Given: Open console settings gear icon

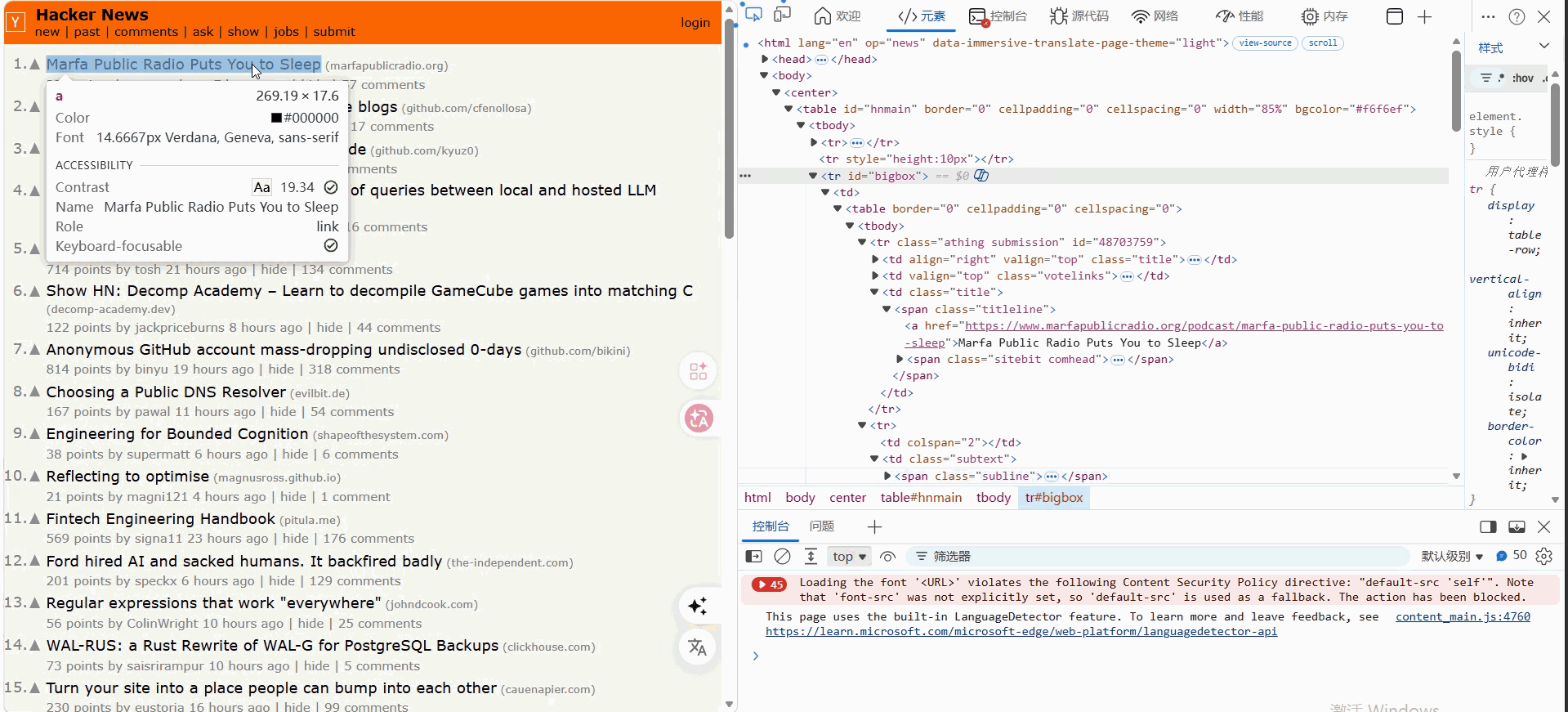Looking at the screenshot, I should (1543, 557).
